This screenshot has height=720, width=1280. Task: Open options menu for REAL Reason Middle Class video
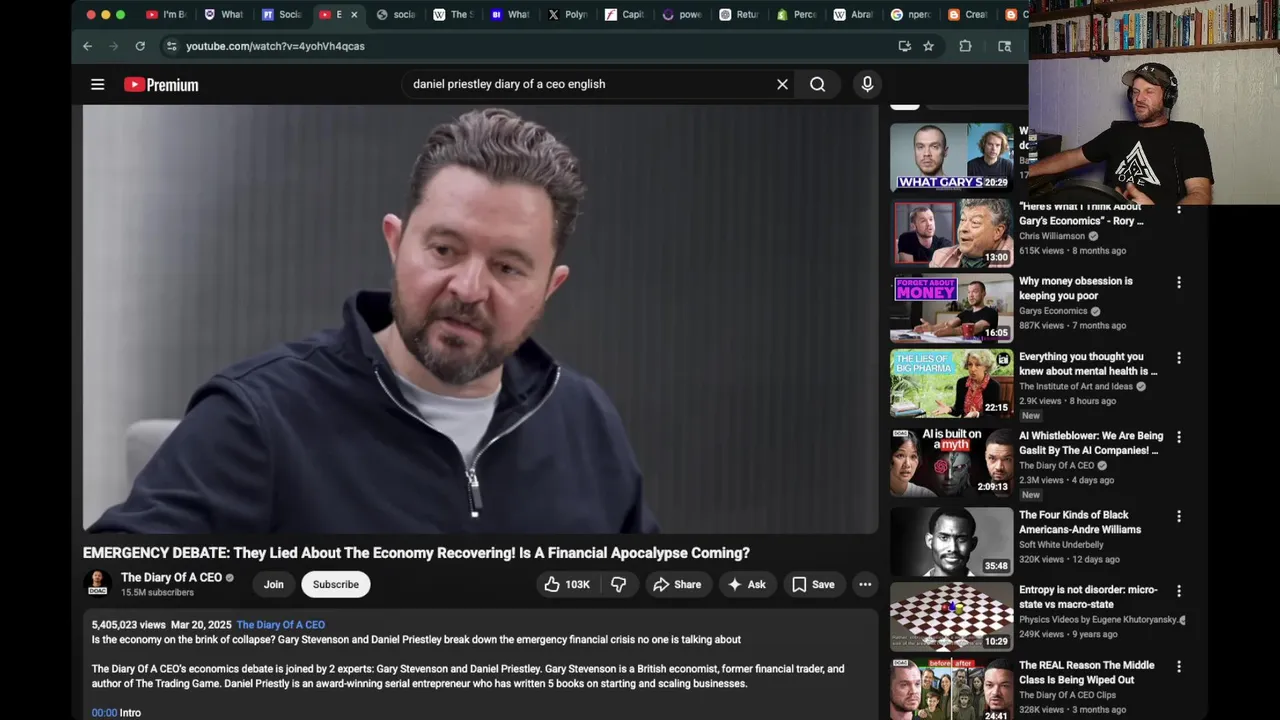coord(1179,666)
